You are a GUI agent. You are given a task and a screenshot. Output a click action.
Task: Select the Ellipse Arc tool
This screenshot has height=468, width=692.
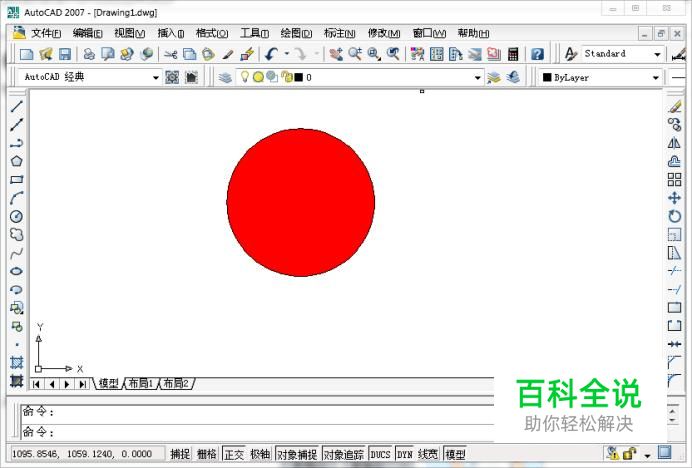pyautogui.click(x=16, y=290)
